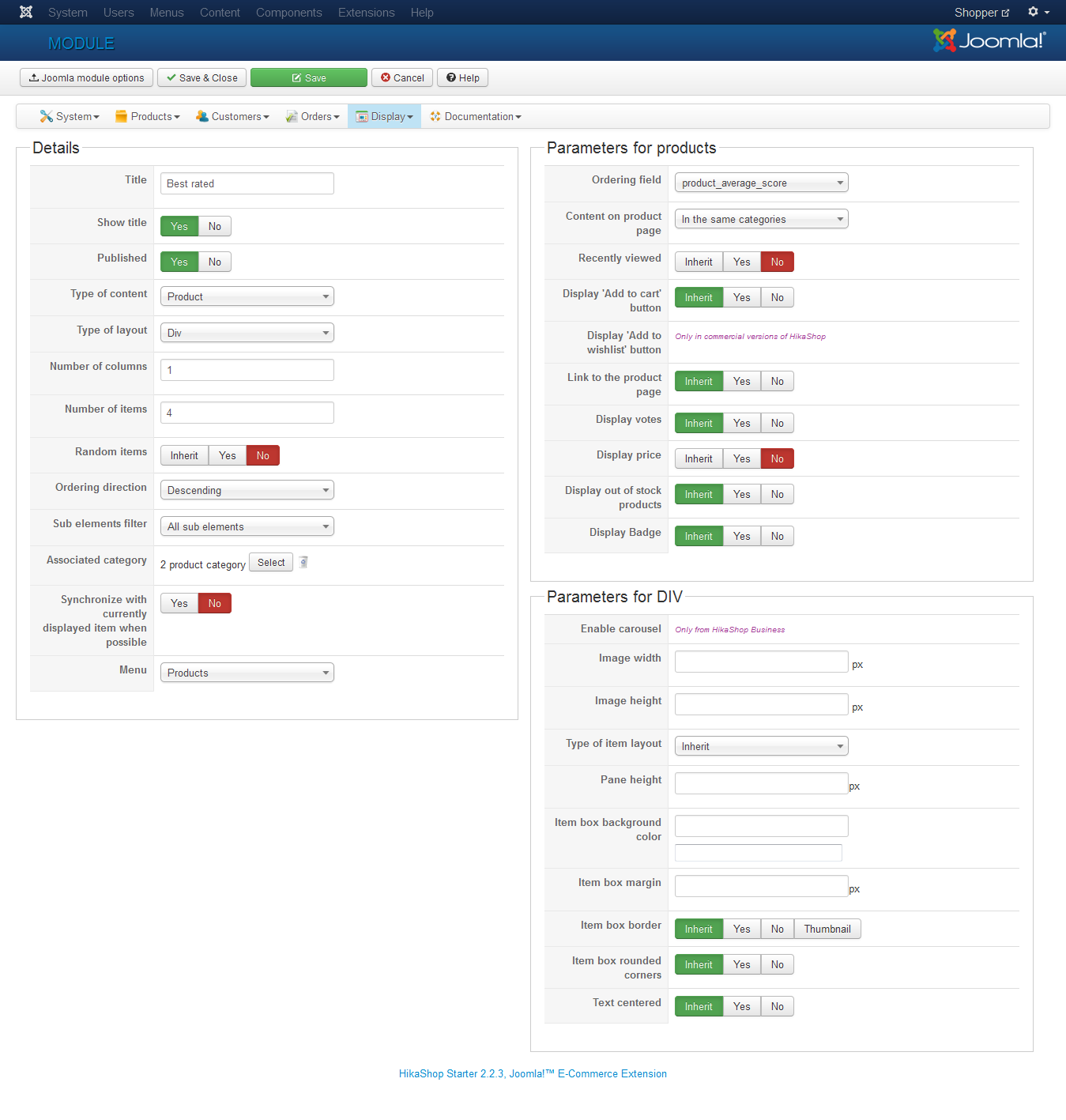Screen dimensions: 1066x1120
Task: Click the Item box margin field
Action: tap(762, 886)
